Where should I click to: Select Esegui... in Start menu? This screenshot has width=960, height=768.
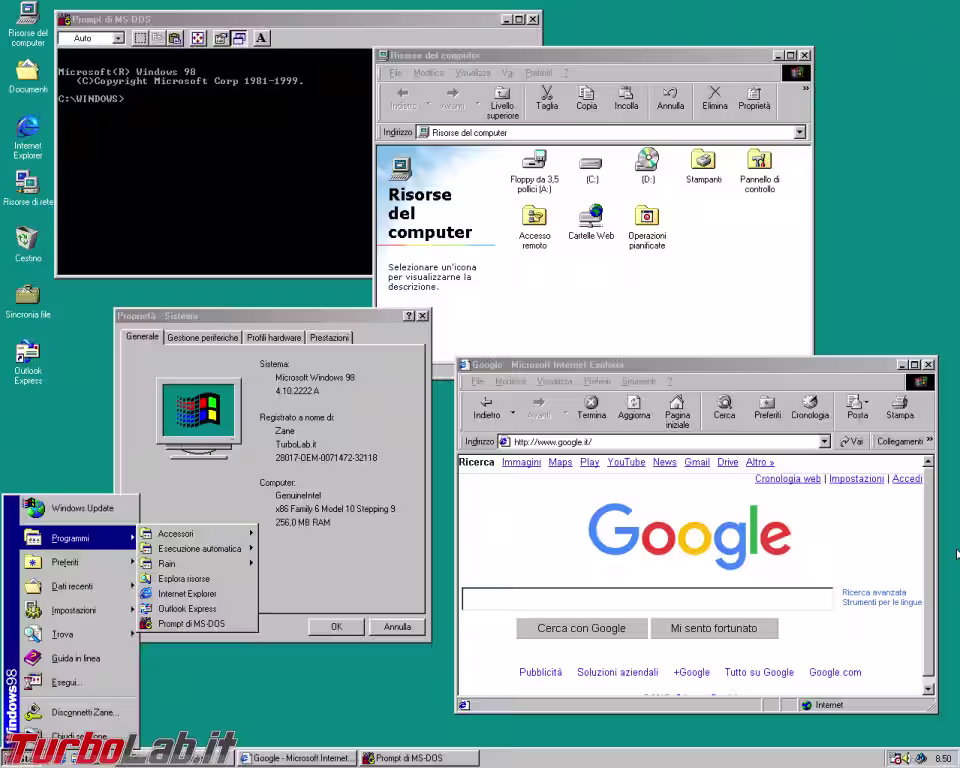click(x=79, y=682)
